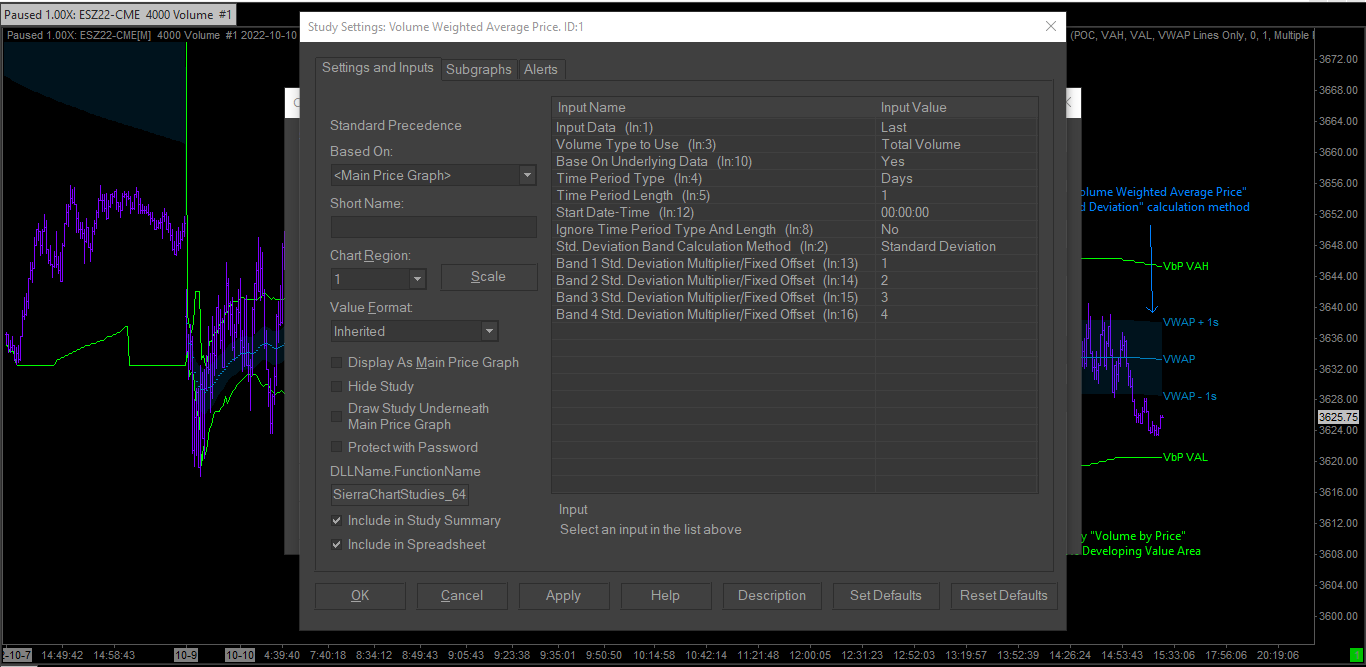Click the 'VWAP - 1s' chart label
The image size is (1366, 667).
pos(1190,396)
